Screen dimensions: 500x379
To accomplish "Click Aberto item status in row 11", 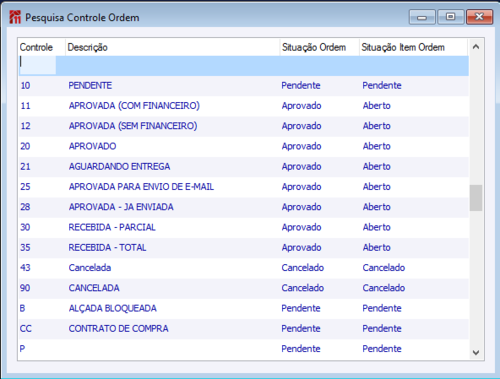I will point(377,106).
